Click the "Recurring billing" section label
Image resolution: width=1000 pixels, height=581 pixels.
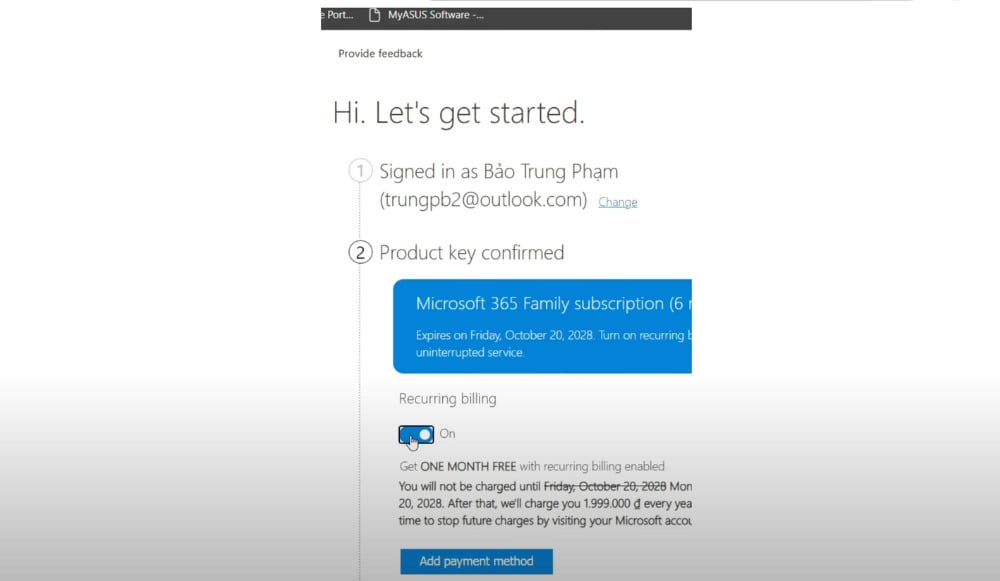[447, 398]
